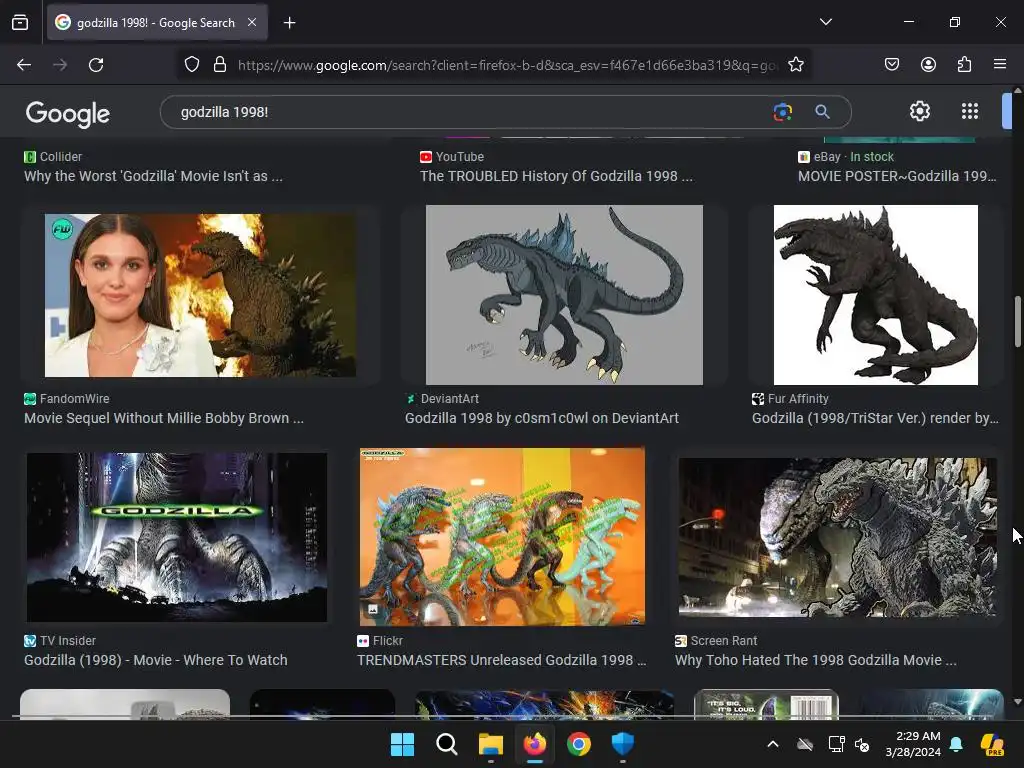Open Google quick settings gear
Image resolution: width=1024 pixels, height=768 pixels.
pyautogui.click(x=920, y=111)
